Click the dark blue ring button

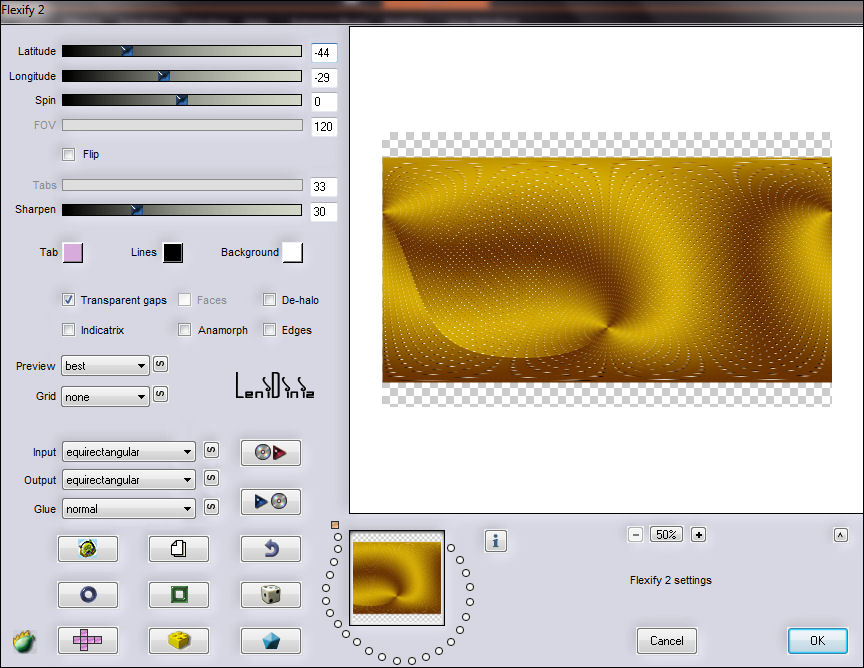click(87, 594)
